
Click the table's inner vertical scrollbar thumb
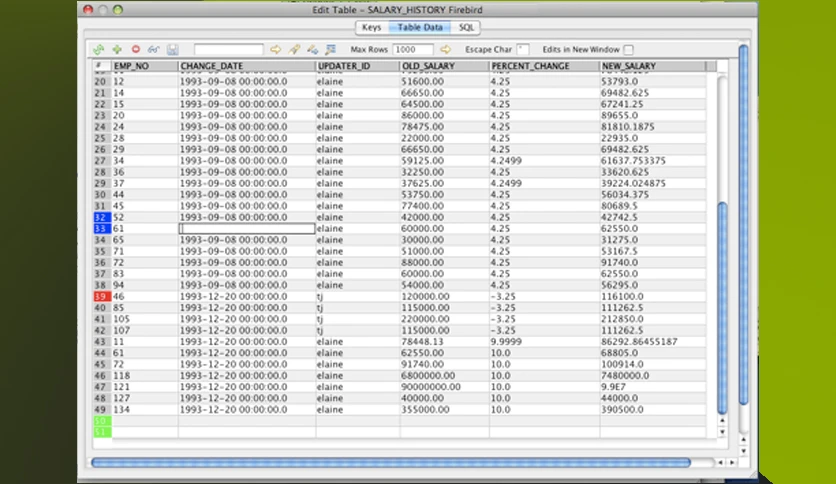pyautogui.click(x=722, y=308)
